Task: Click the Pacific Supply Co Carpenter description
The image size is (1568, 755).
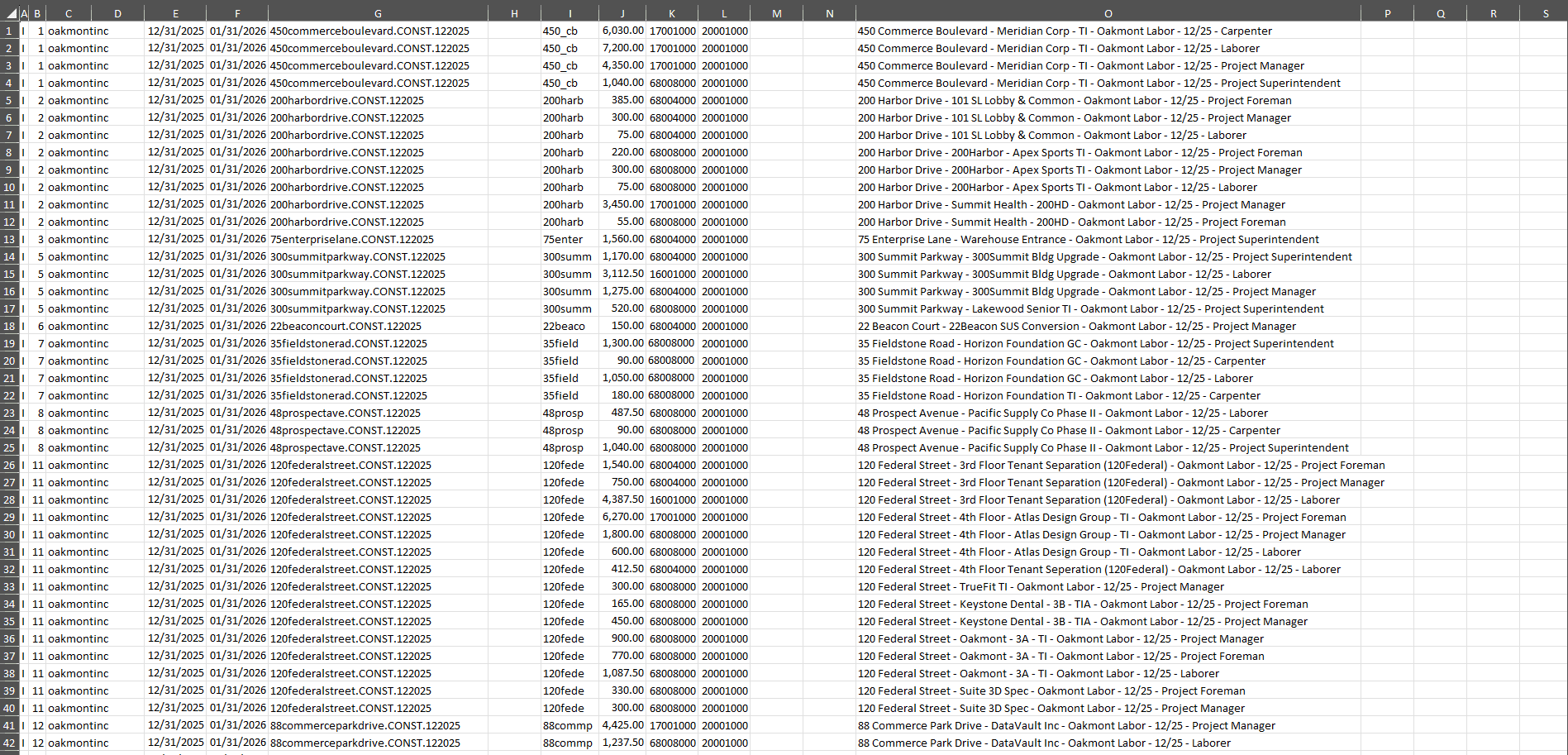Action: coord(1108,430)
